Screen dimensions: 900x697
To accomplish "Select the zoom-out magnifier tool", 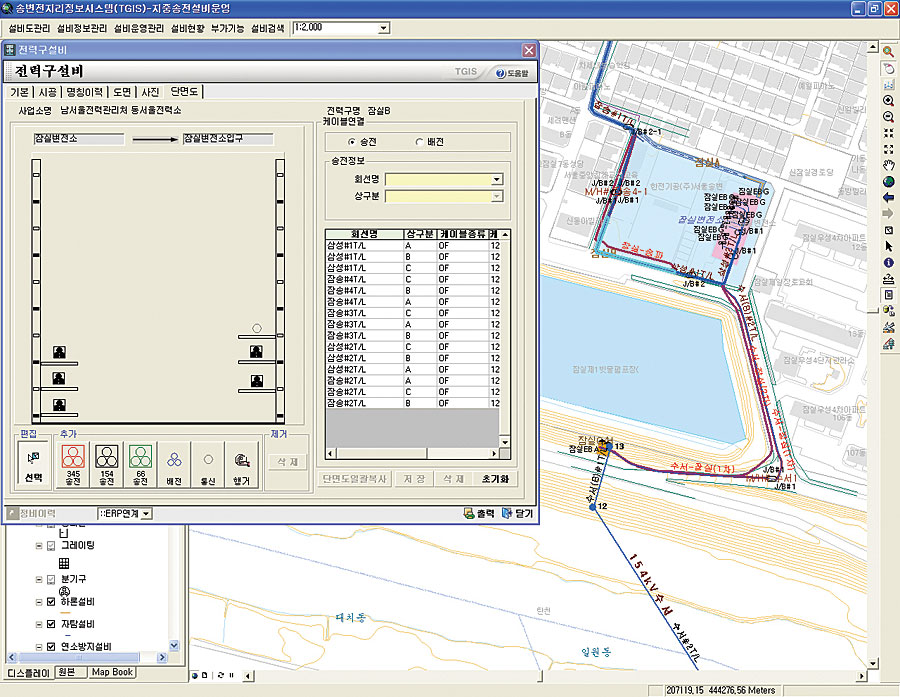I will (x=889, y=117).
